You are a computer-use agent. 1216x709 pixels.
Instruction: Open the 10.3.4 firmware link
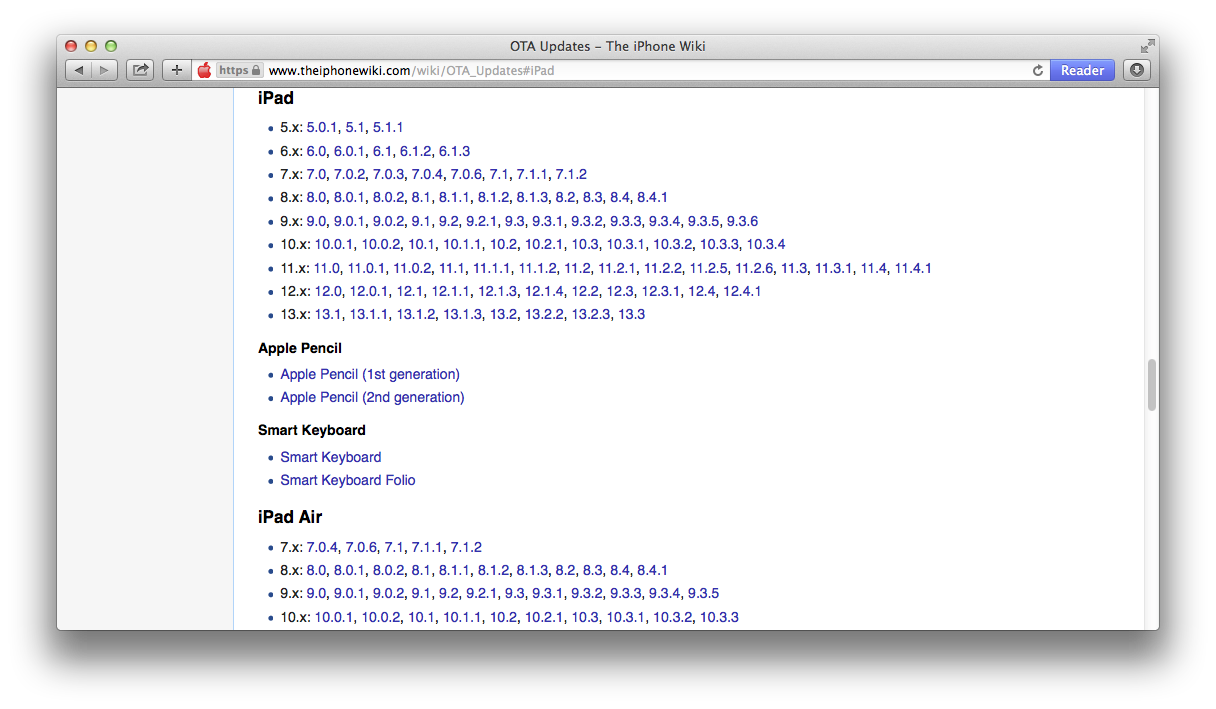tap(766, 244)
